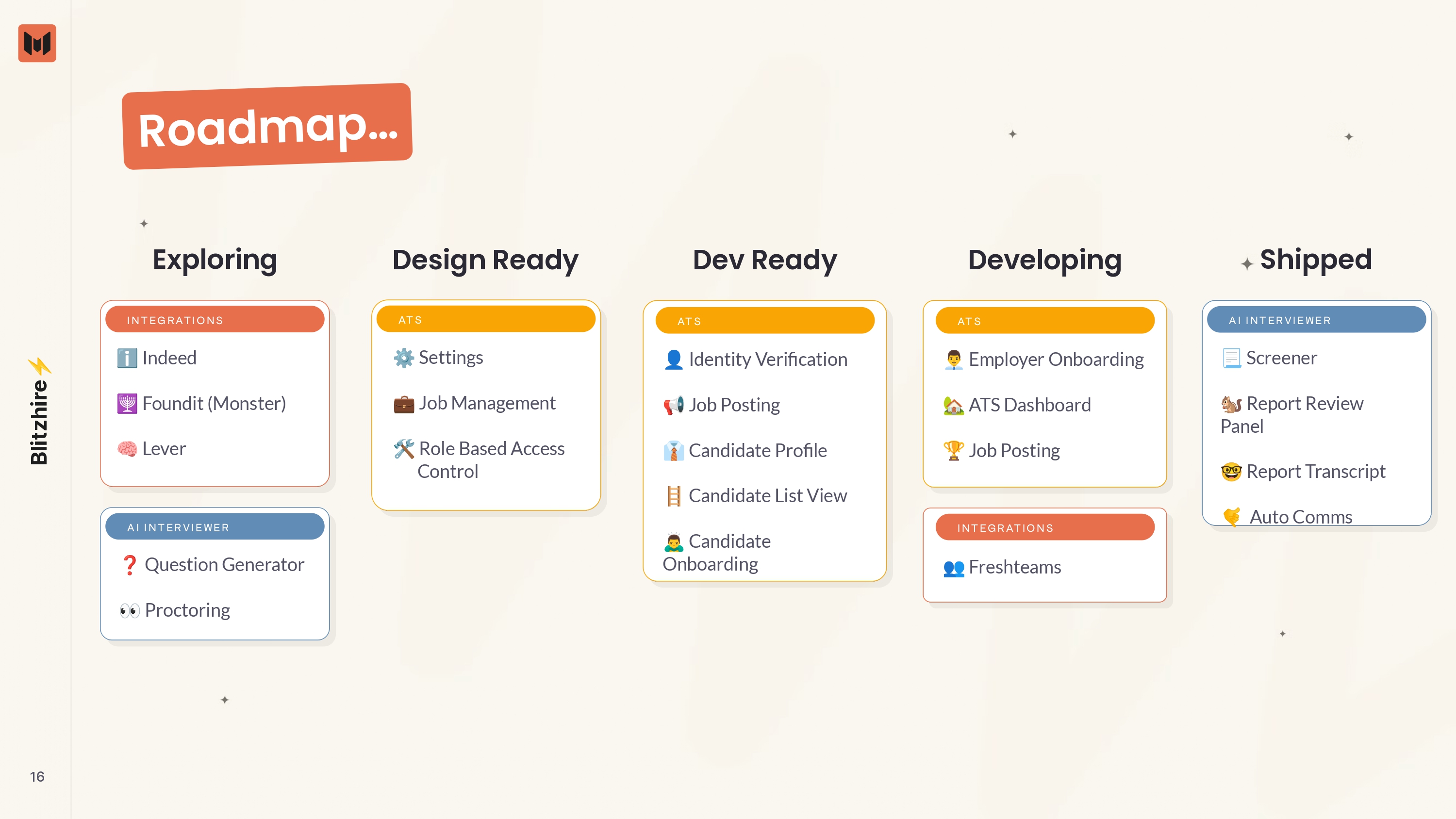
Task: Click the Developing column heading
Action: pos(1044,260)
